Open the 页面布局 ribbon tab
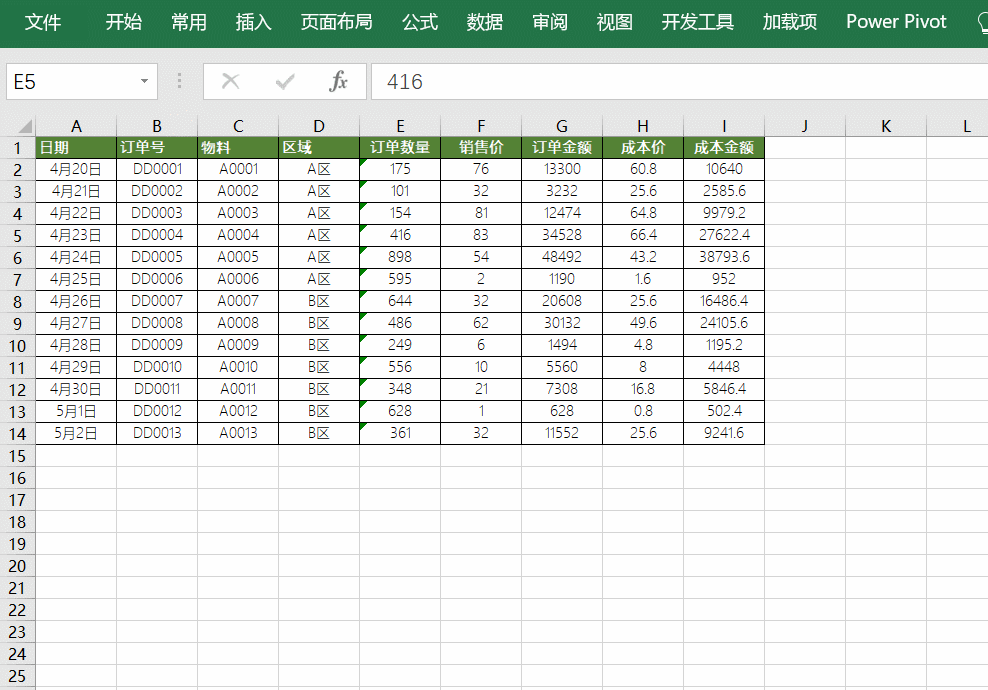 [336, 22]
